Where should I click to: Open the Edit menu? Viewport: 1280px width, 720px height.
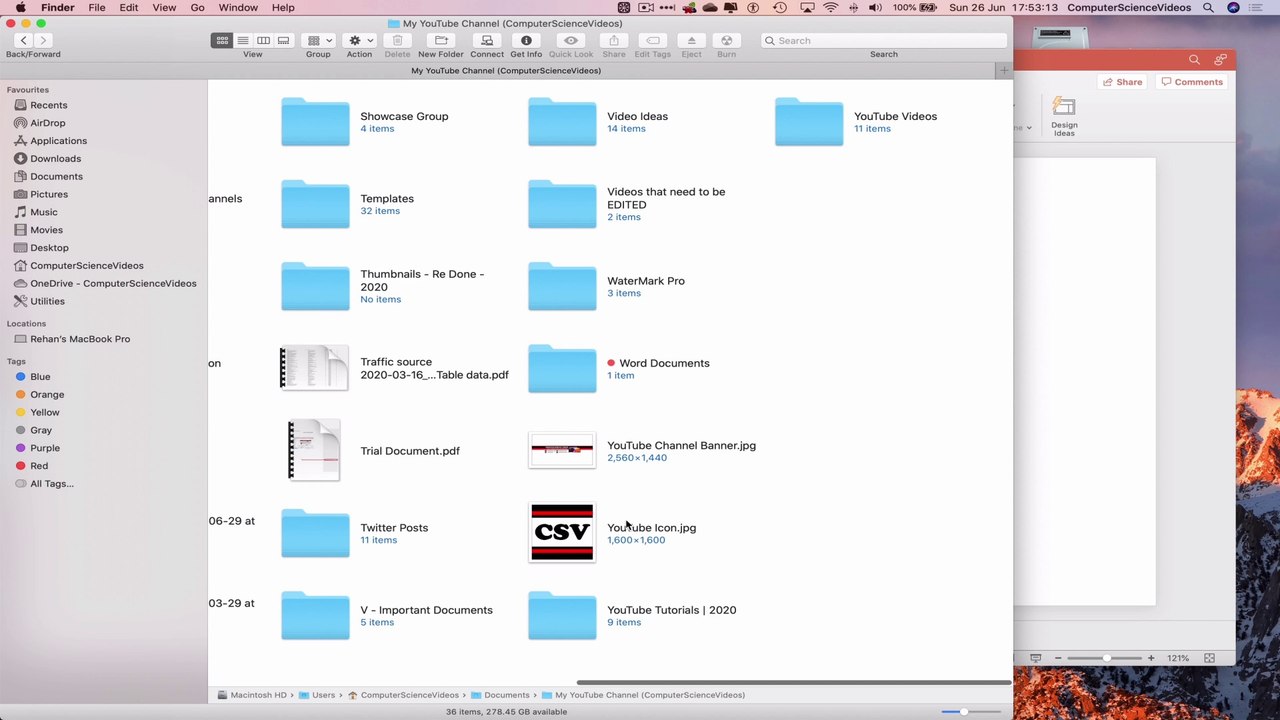[129, 7]
